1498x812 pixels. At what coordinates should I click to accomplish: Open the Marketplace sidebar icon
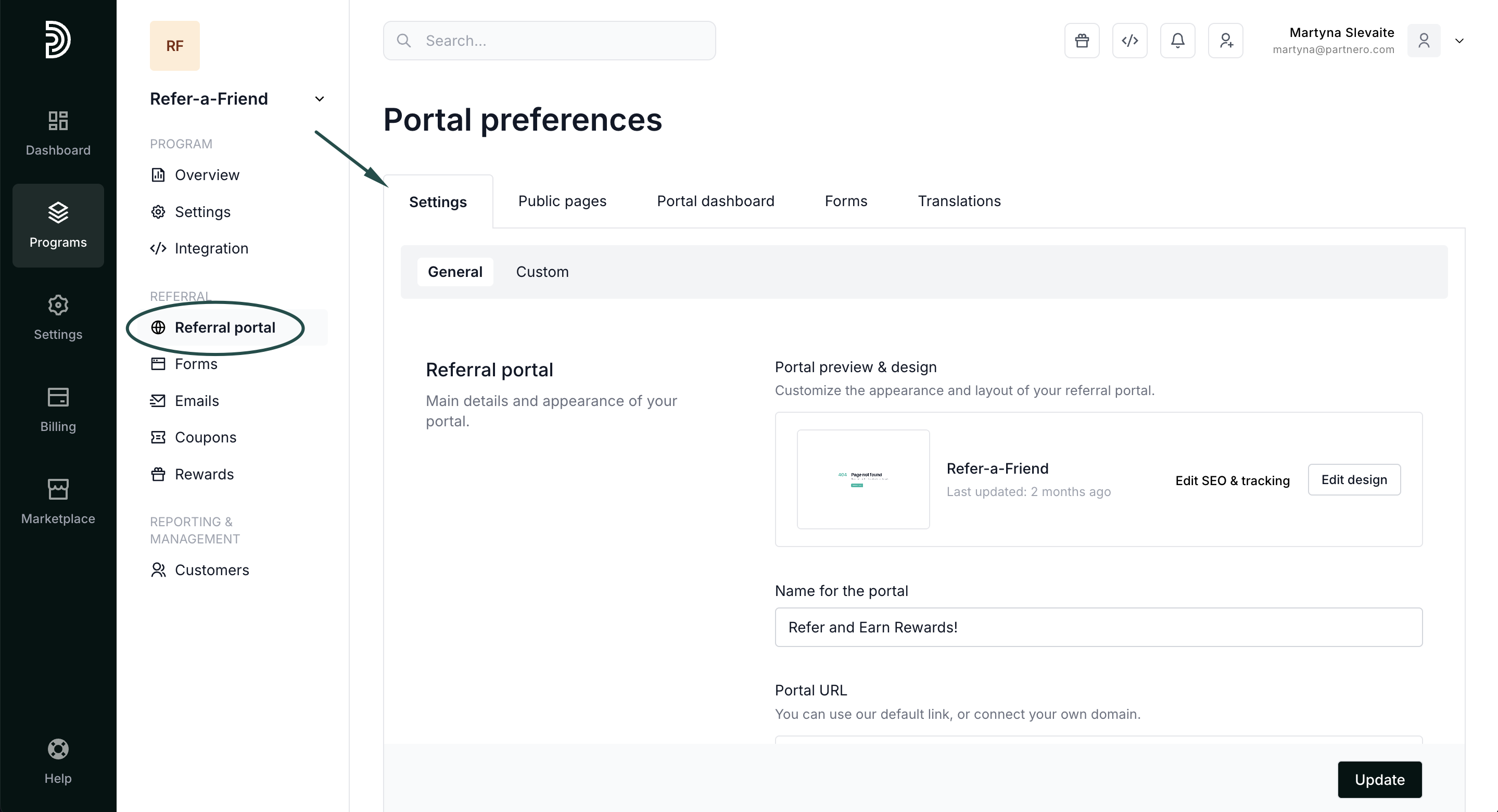(x=58, y=501)
